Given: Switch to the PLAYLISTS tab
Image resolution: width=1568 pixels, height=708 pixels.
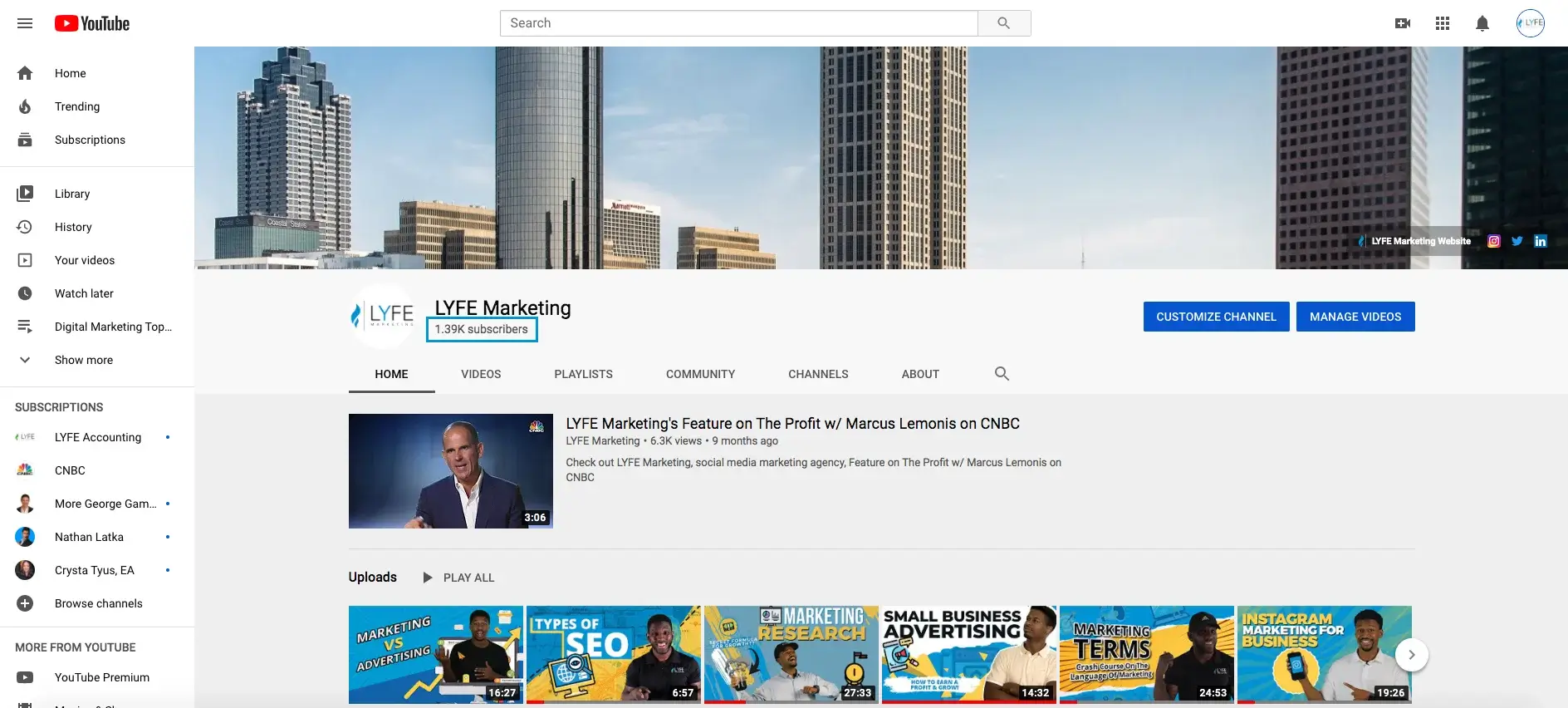Looking at the screenshot, I should click(x=583, y=374).
